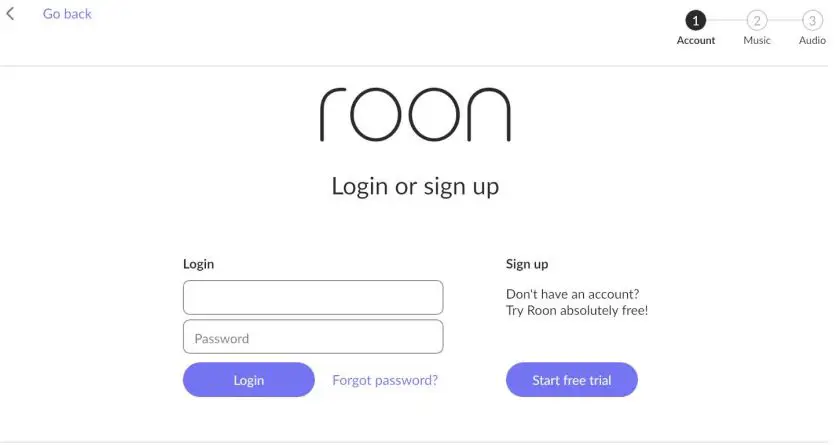Focus the empty email input field
The height and width of the screenshot is (445, 835).
click(x=312, y=297)
